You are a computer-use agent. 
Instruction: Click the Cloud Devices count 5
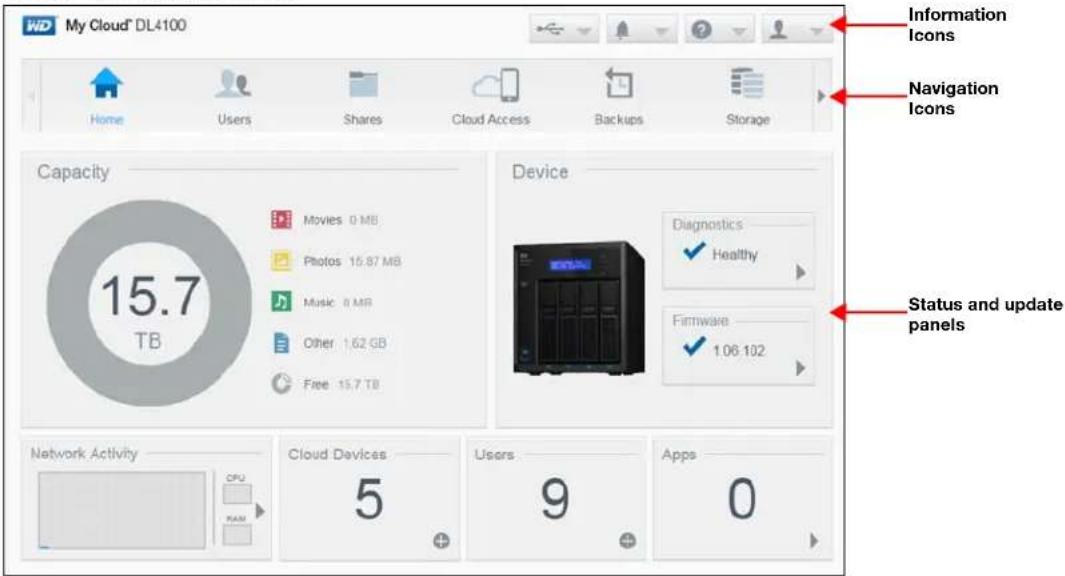[369, 499]
